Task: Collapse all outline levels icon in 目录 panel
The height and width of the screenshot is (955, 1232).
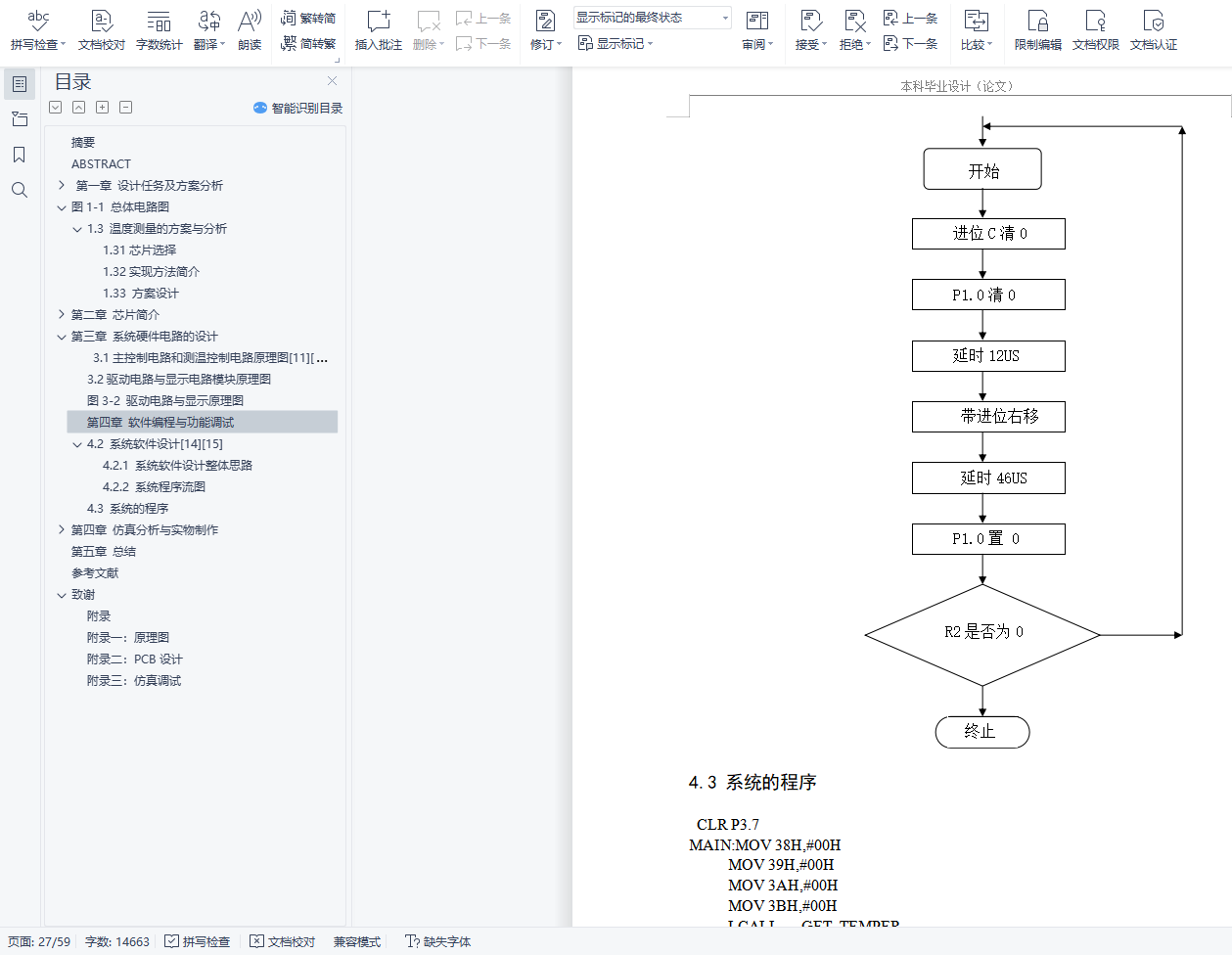Action: (79, 108)
